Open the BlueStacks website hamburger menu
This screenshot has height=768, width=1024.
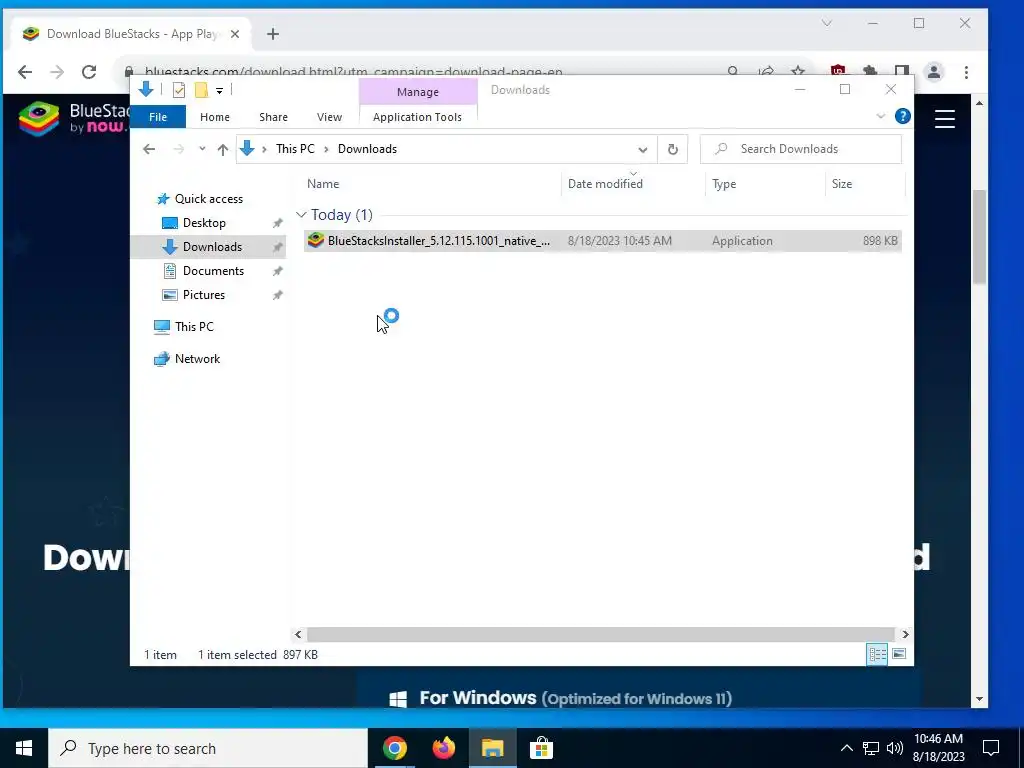[x=945, y=119]
